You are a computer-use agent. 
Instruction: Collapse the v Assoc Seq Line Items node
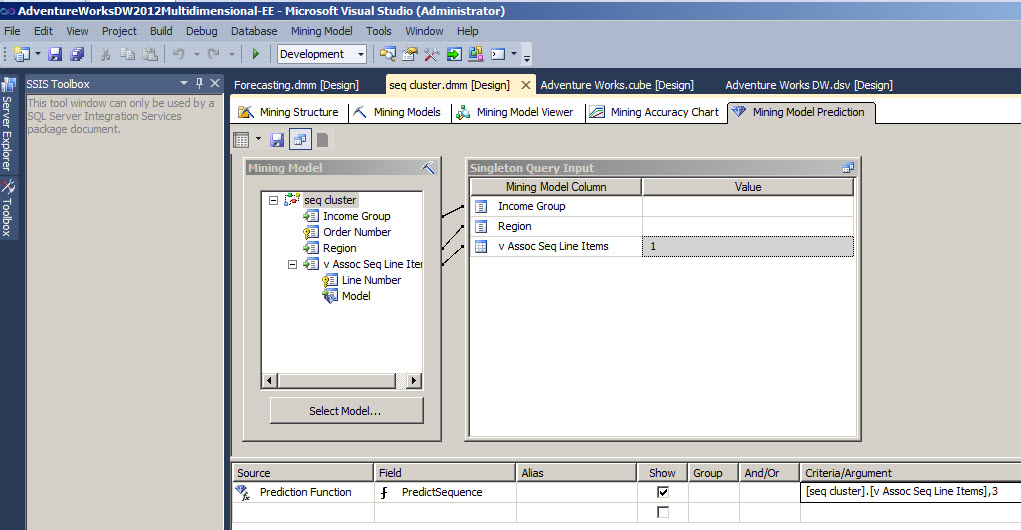292,264
